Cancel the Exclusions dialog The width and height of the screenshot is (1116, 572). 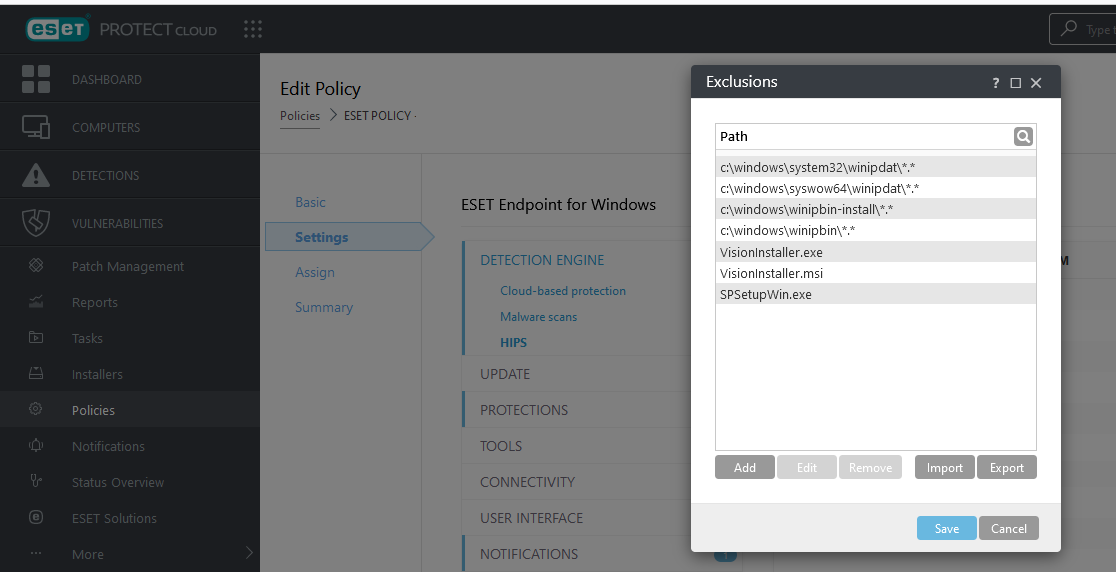(1009, 528)
